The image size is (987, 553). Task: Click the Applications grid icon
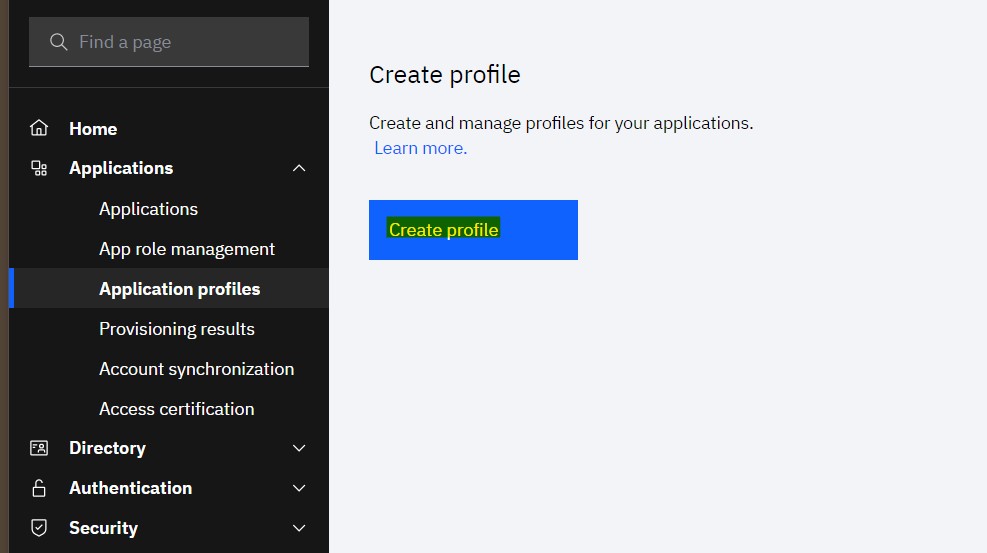[x=39, y=169]
